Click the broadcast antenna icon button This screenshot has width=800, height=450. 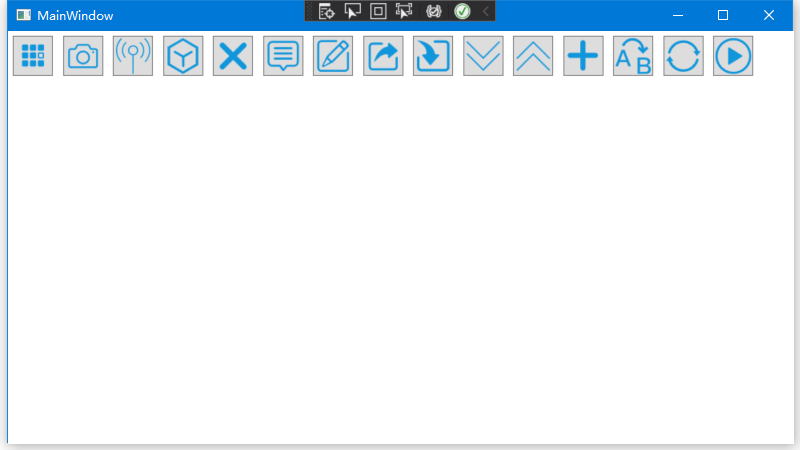point(133,56)
